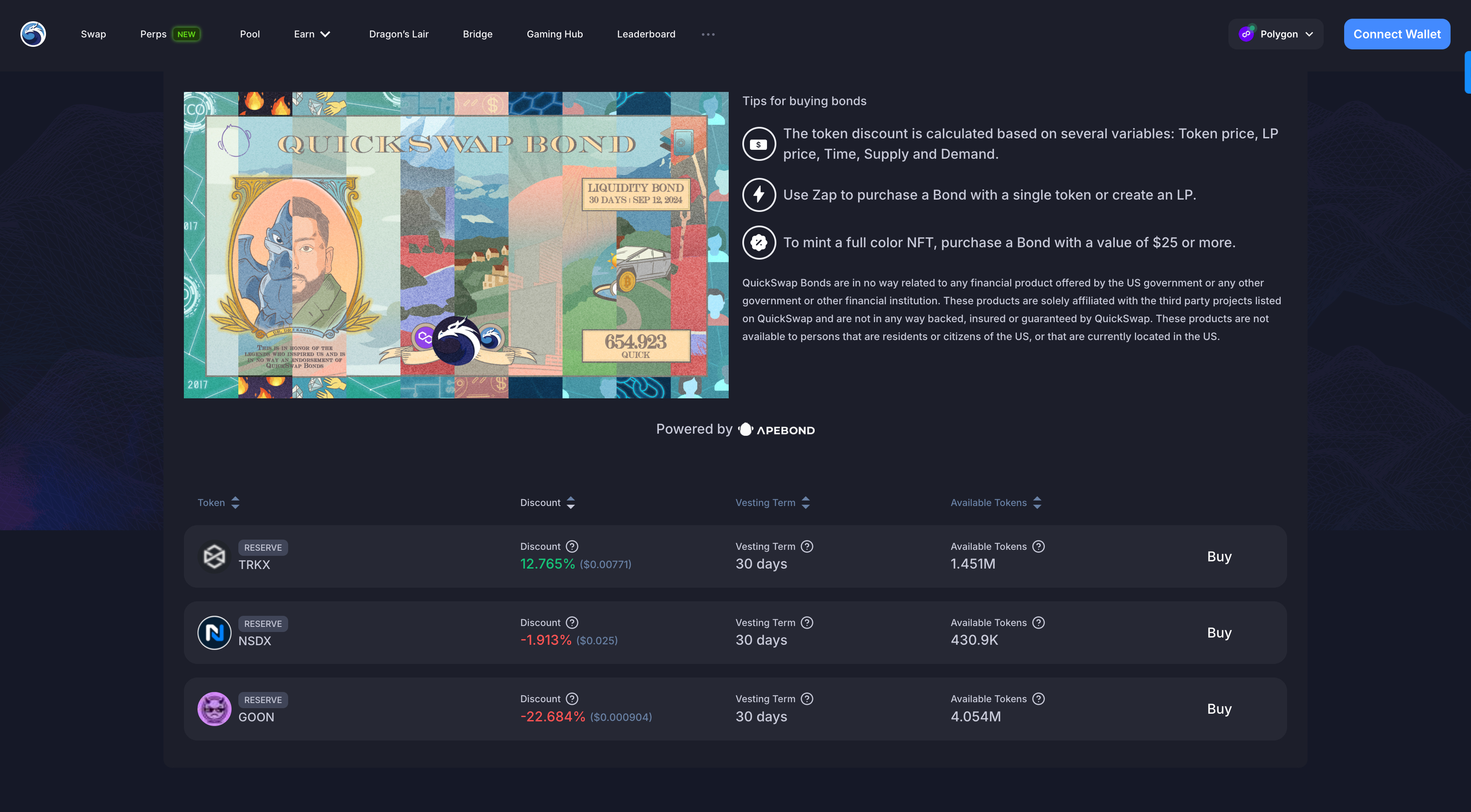Screen dimensions: 1471x812
Task: Click the Connect Wallet button
Action: (x=1397, y=34)
